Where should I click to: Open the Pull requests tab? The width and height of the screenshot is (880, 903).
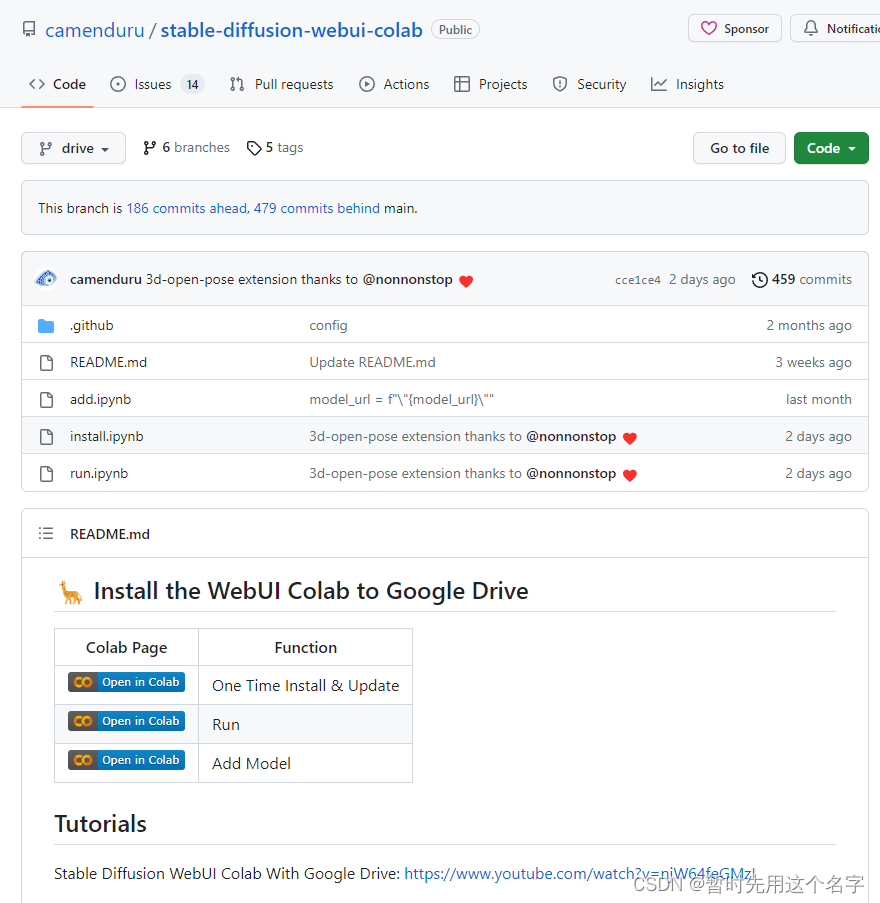(281, 85)
